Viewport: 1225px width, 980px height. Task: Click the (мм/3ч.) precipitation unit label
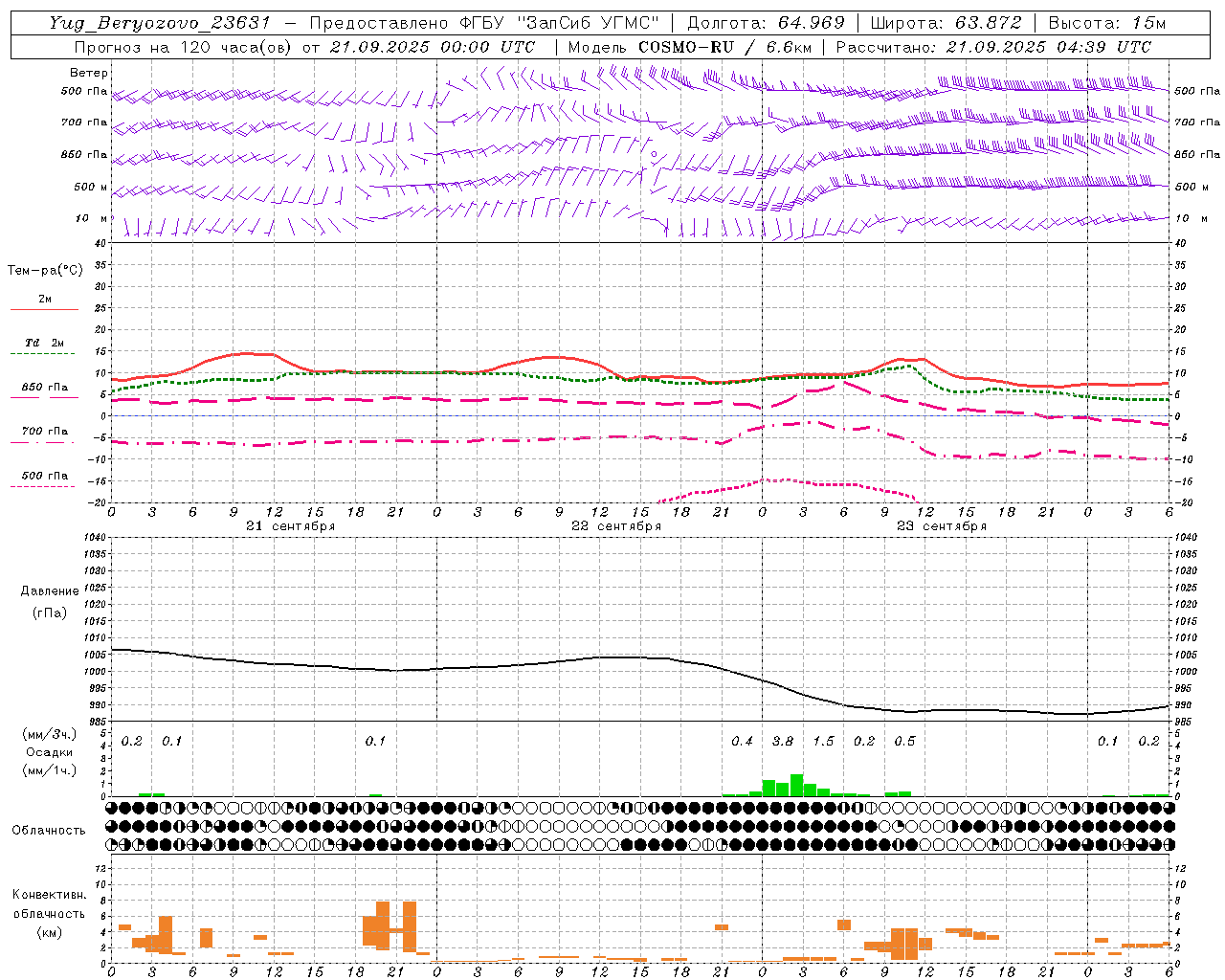50,734
